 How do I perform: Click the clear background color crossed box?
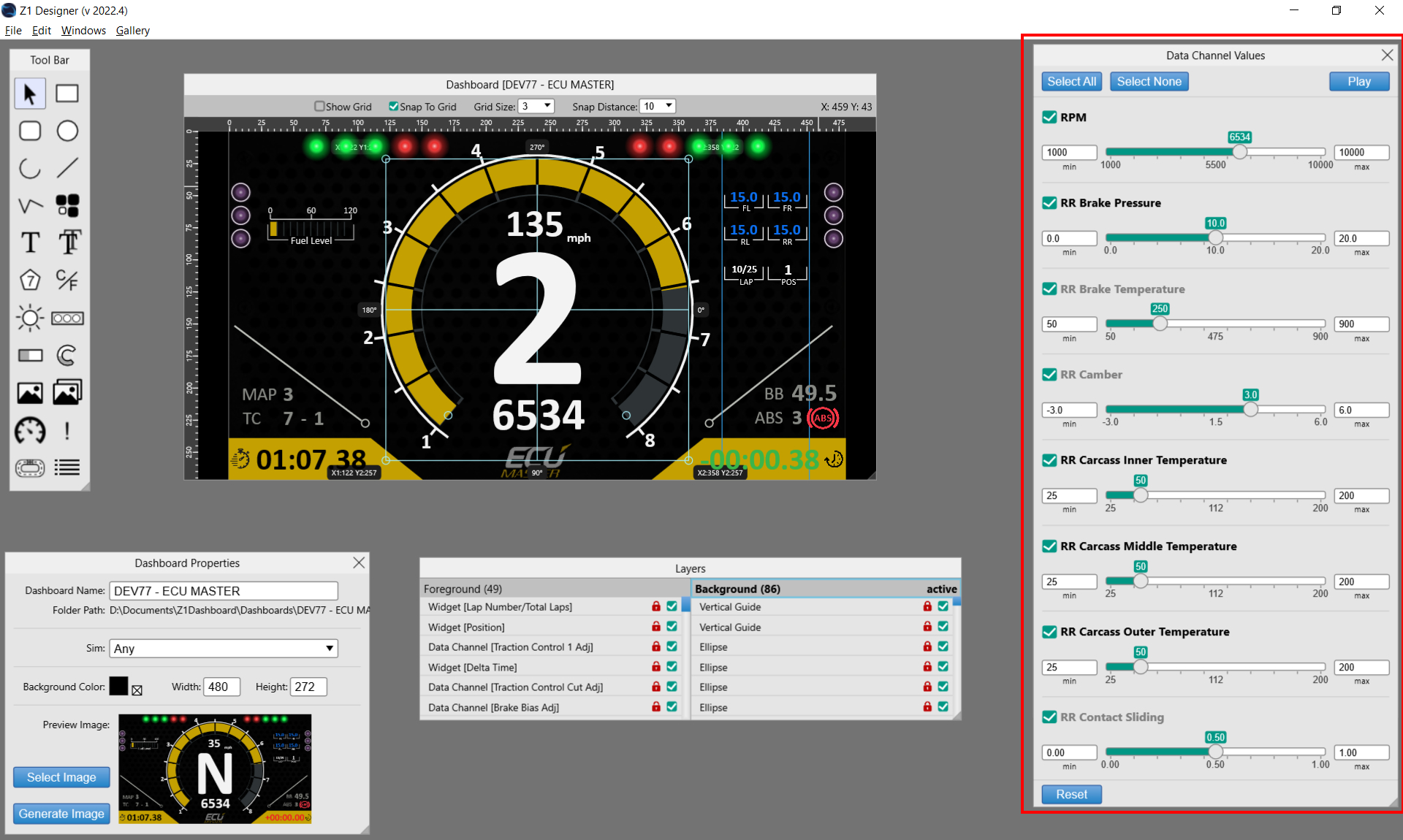coord(137,690)
